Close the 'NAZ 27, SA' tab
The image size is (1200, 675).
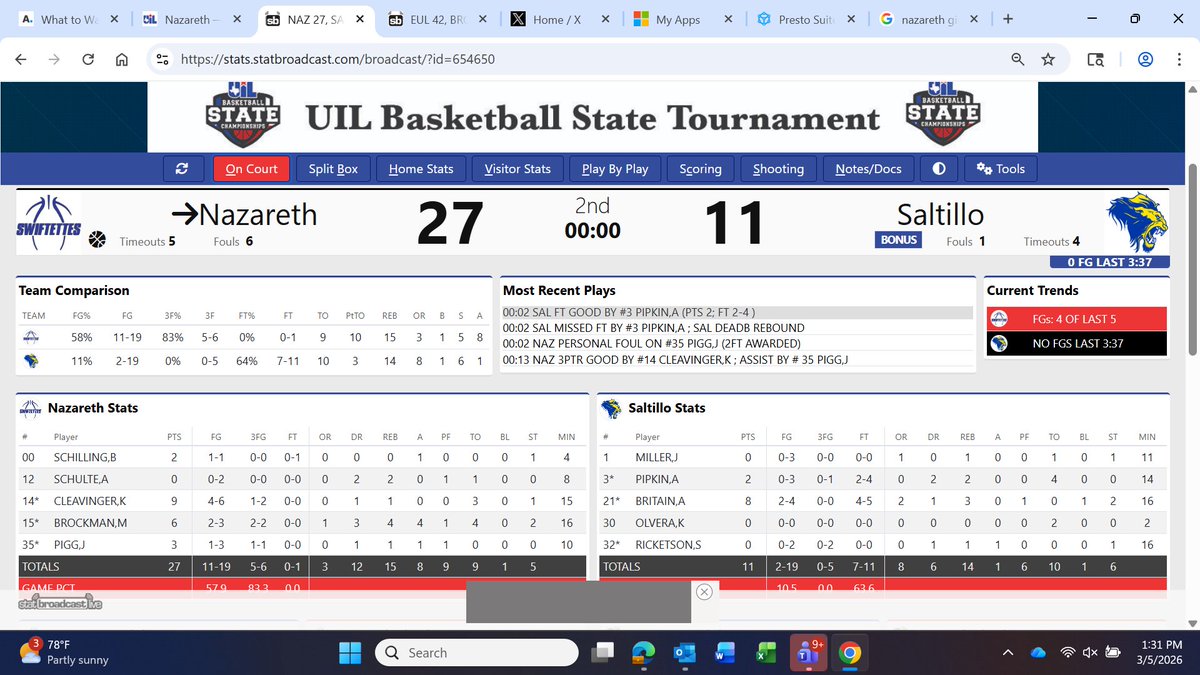click(360, 19)
